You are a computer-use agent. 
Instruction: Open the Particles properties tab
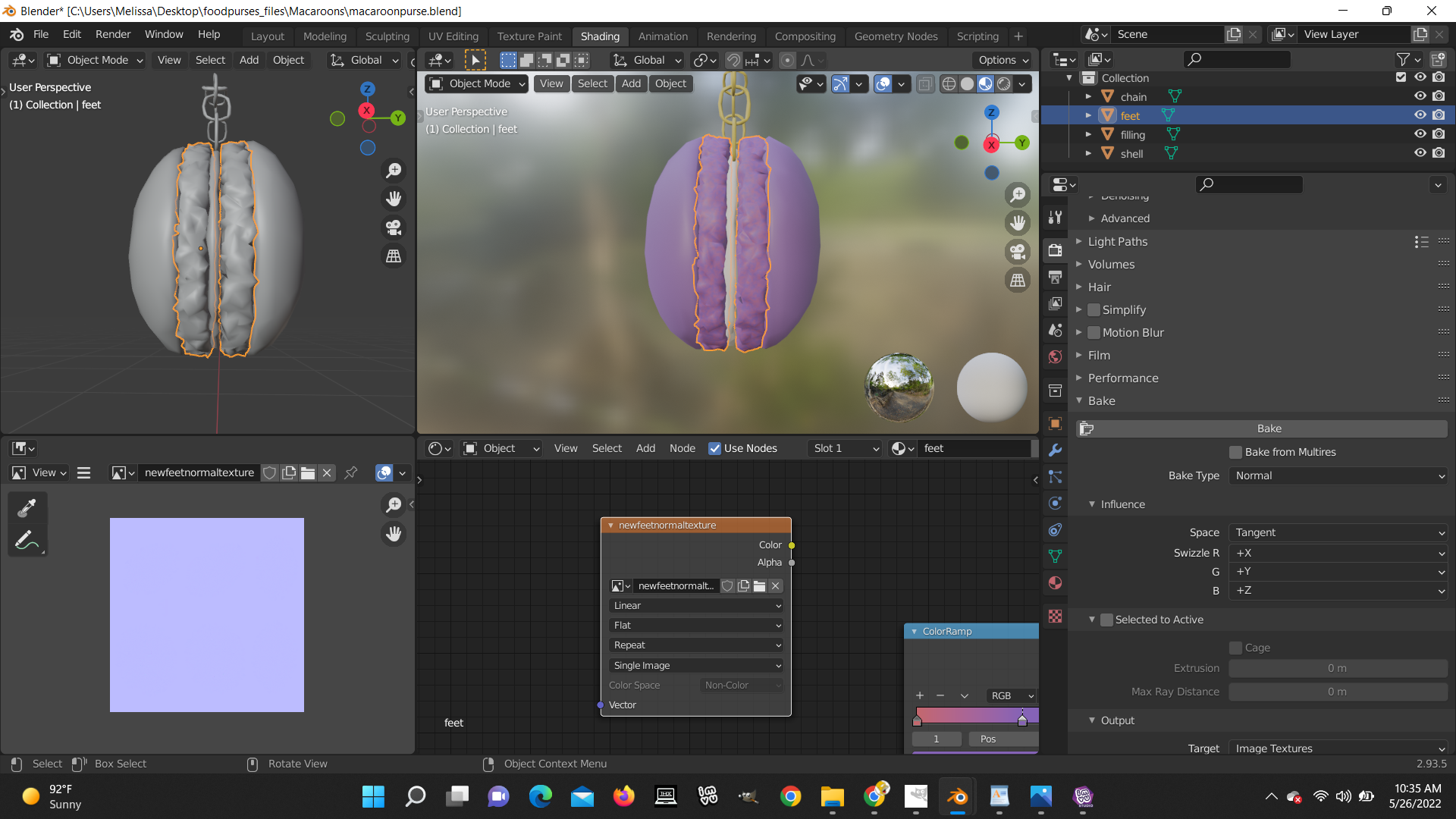tap(1055, 476)
